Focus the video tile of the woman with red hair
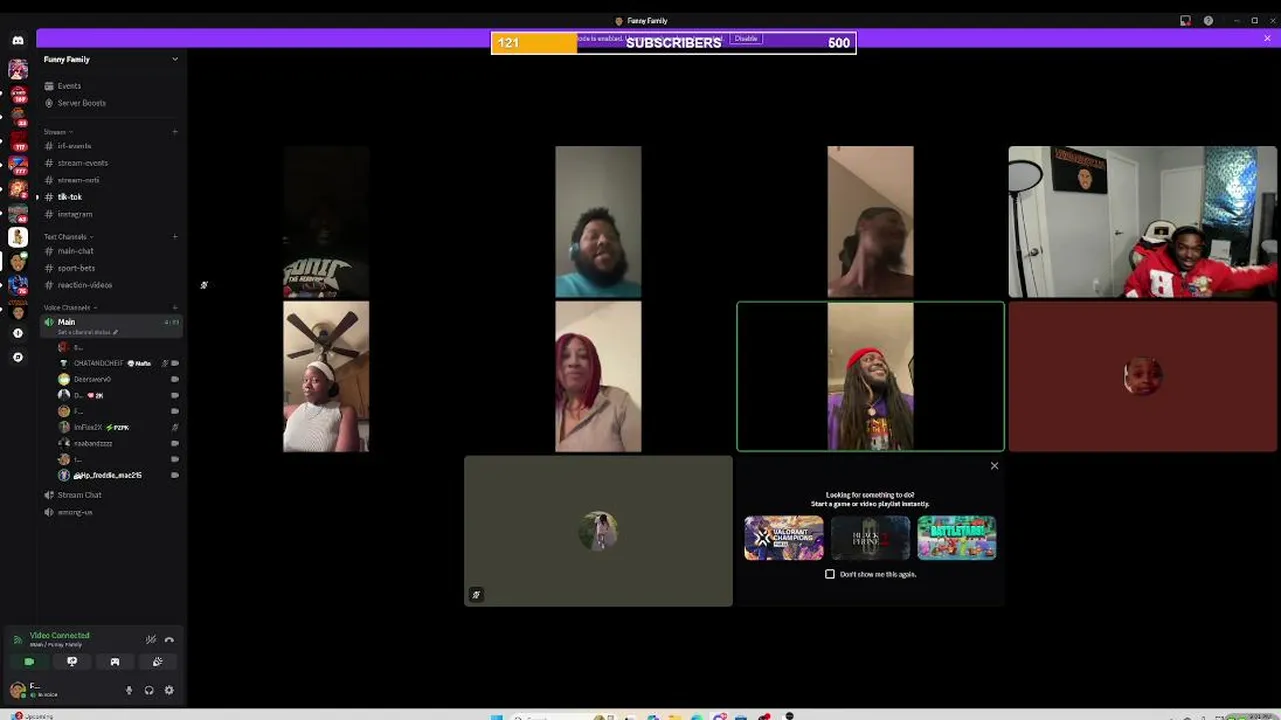 coord(598,377)
